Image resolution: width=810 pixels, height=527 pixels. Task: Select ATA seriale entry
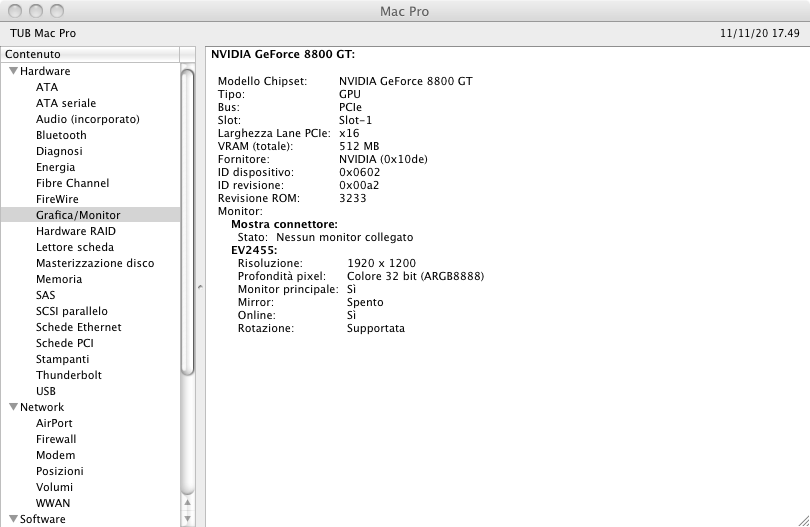66,103
